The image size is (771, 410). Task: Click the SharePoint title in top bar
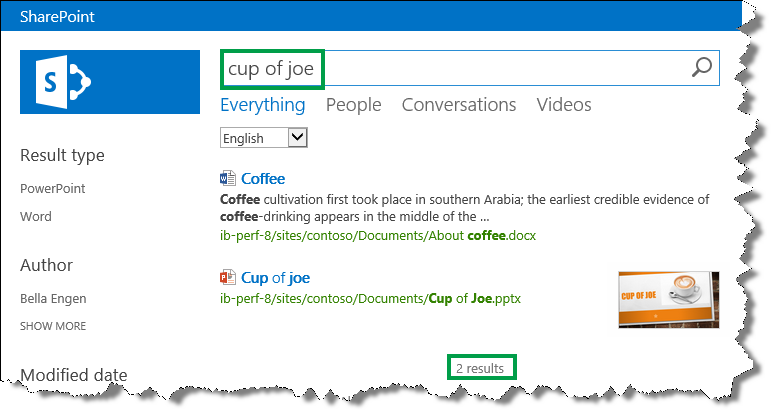57,16
